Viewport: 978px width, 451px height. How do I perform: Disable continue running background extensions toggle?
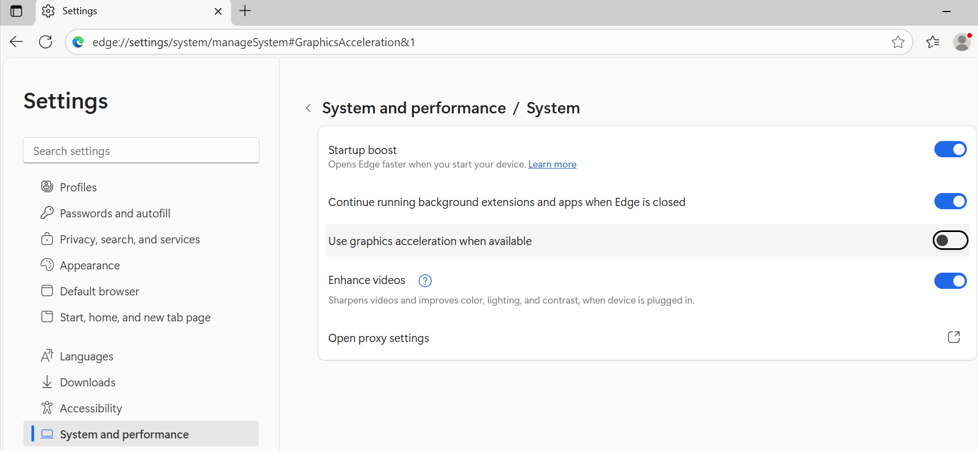950,202
